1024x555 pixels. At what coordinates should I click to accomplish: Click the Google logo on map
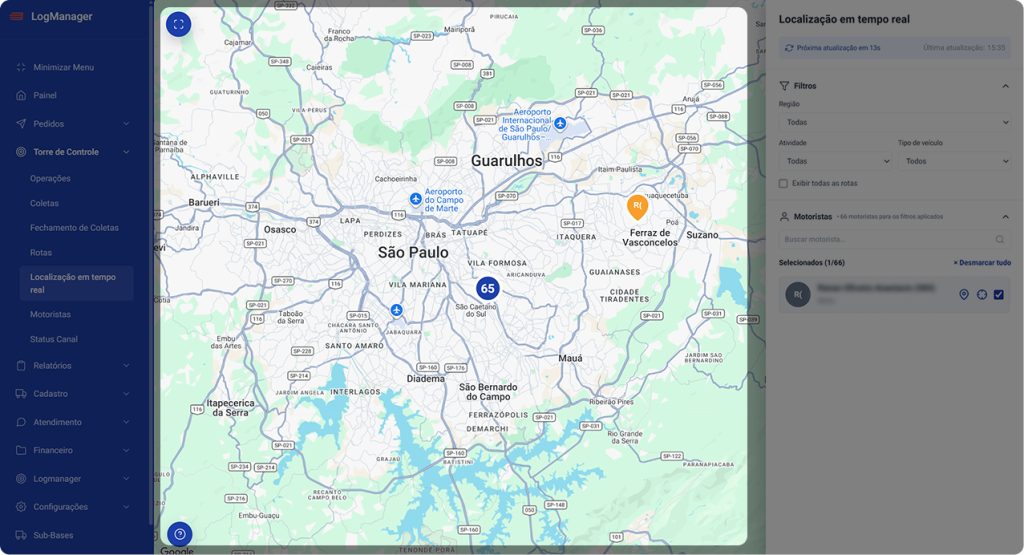click(x=177, y=550)
